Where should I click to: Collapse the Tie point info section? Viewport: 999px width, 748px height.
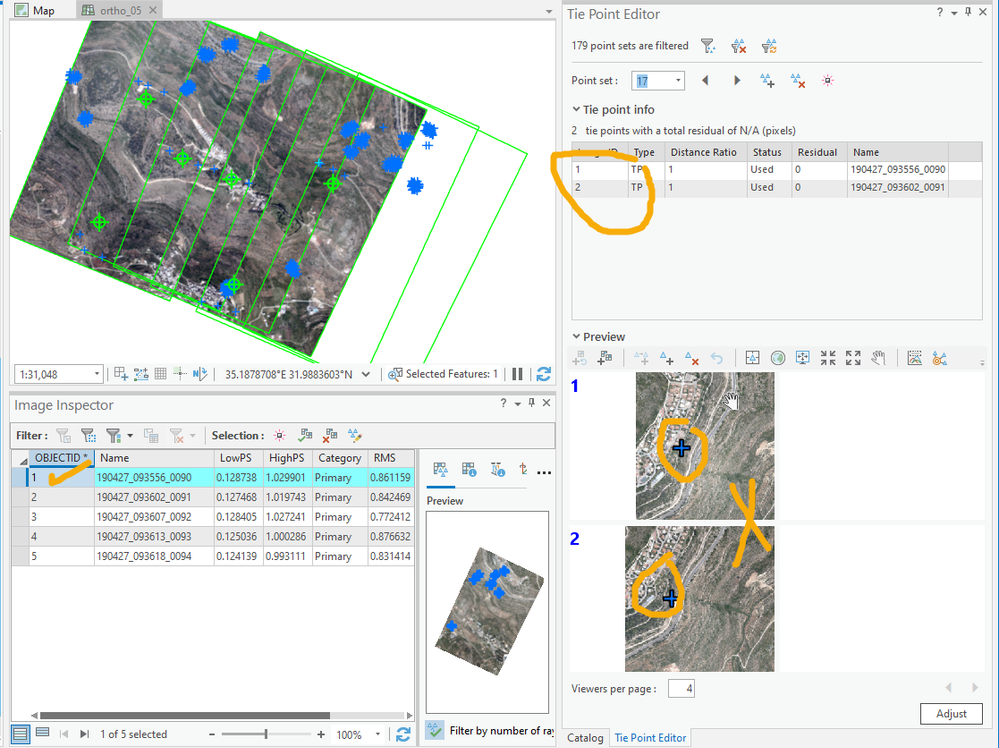pos(576,110)
